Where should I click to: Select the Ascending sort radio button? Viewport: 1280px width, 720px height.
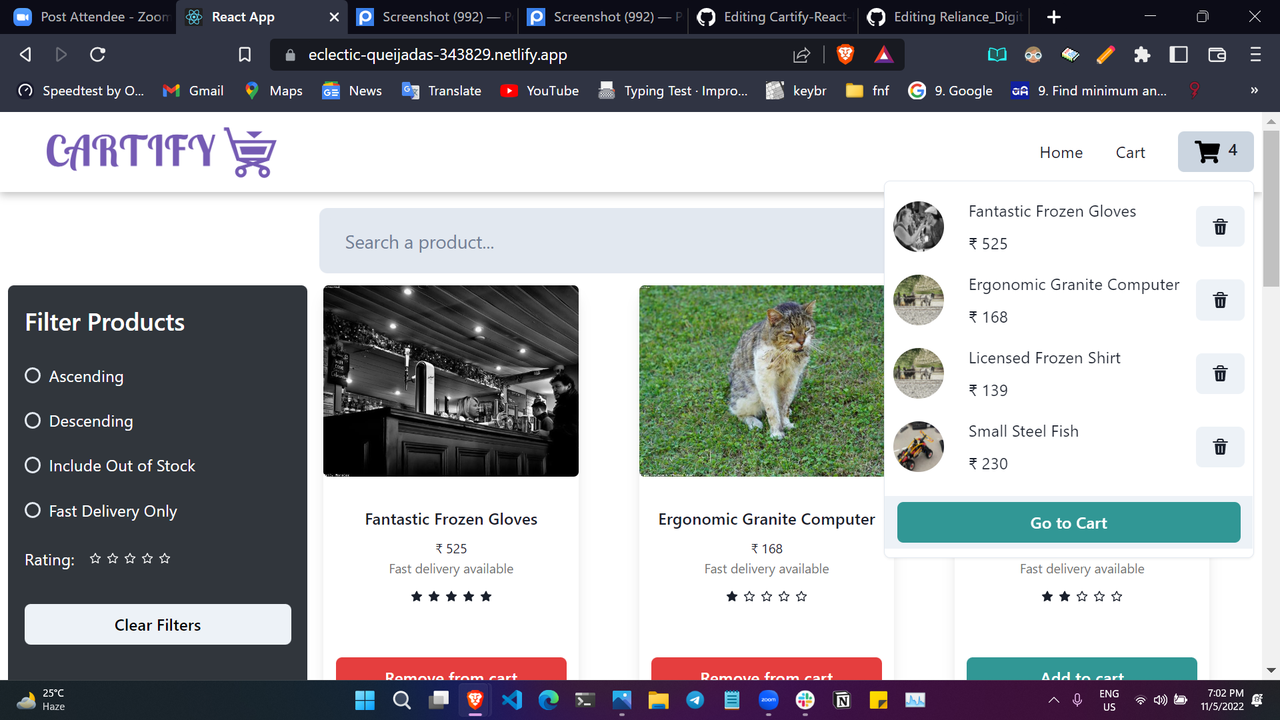(x=32, y=376)
